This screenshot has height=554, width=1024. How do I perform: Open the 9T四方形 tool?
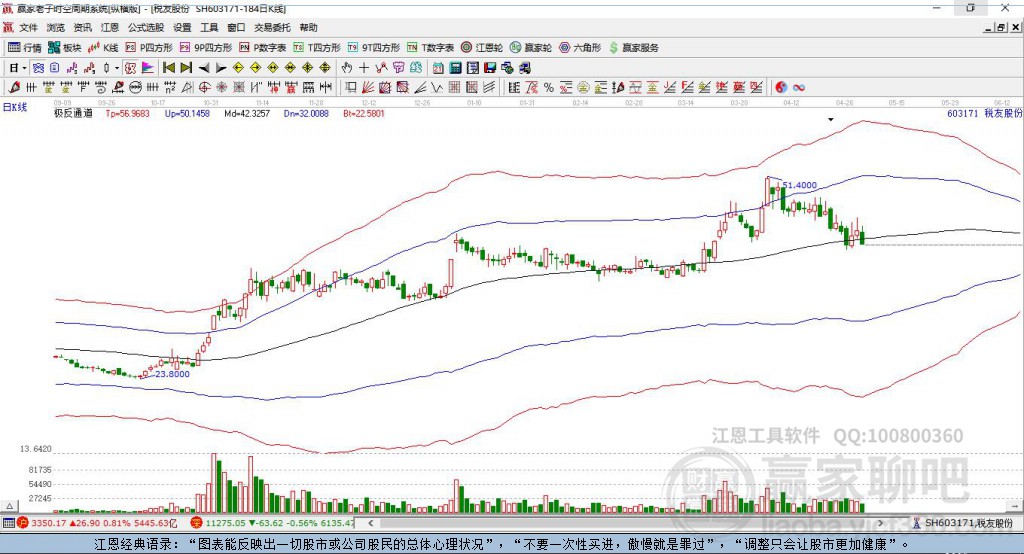(x=374, y=48)
